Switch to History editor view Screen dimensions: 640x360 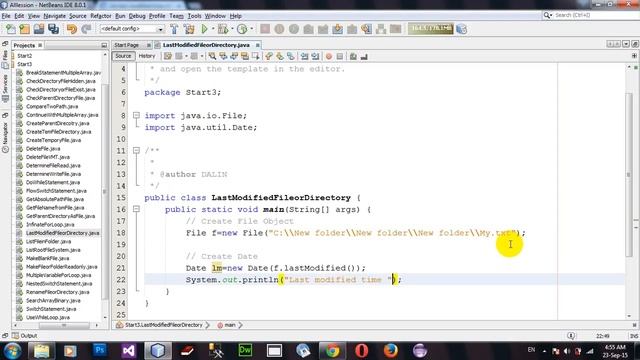[147, 56]
